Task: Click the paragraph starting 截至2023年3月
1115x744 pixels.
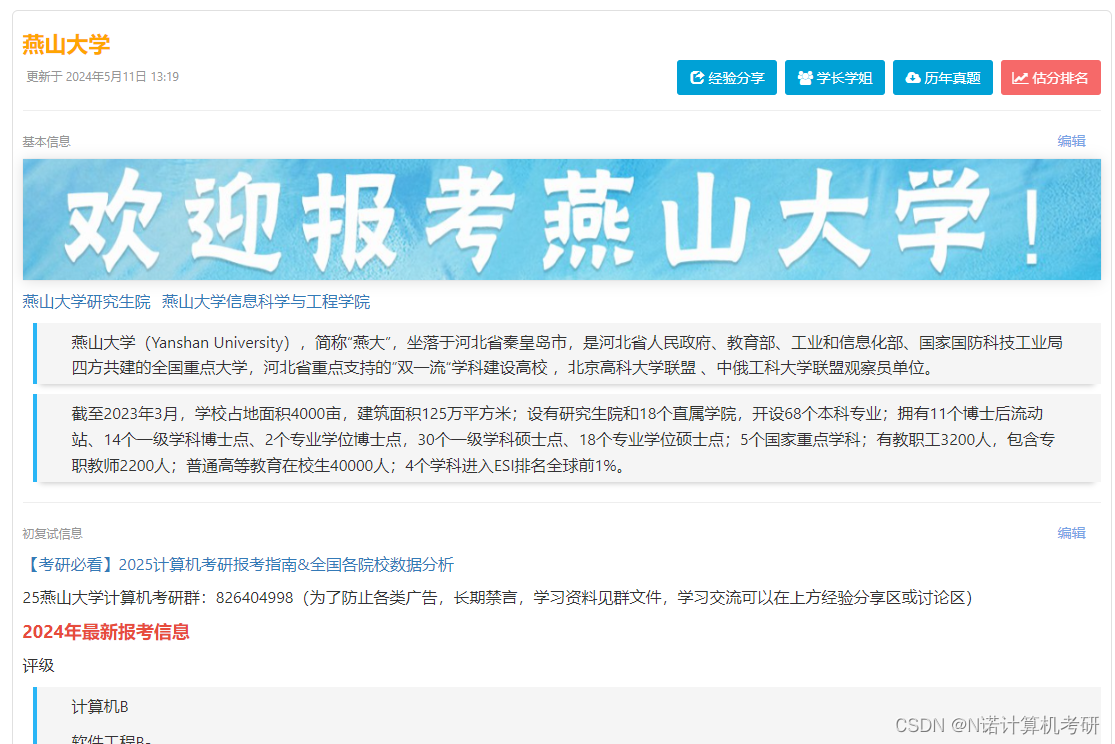Action: click(x=565, y=440)
